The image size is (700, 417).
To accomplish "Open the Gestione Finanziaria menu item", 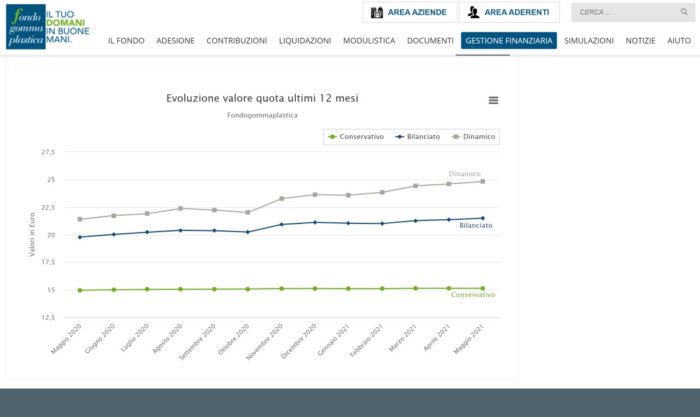I will [508, 41].
